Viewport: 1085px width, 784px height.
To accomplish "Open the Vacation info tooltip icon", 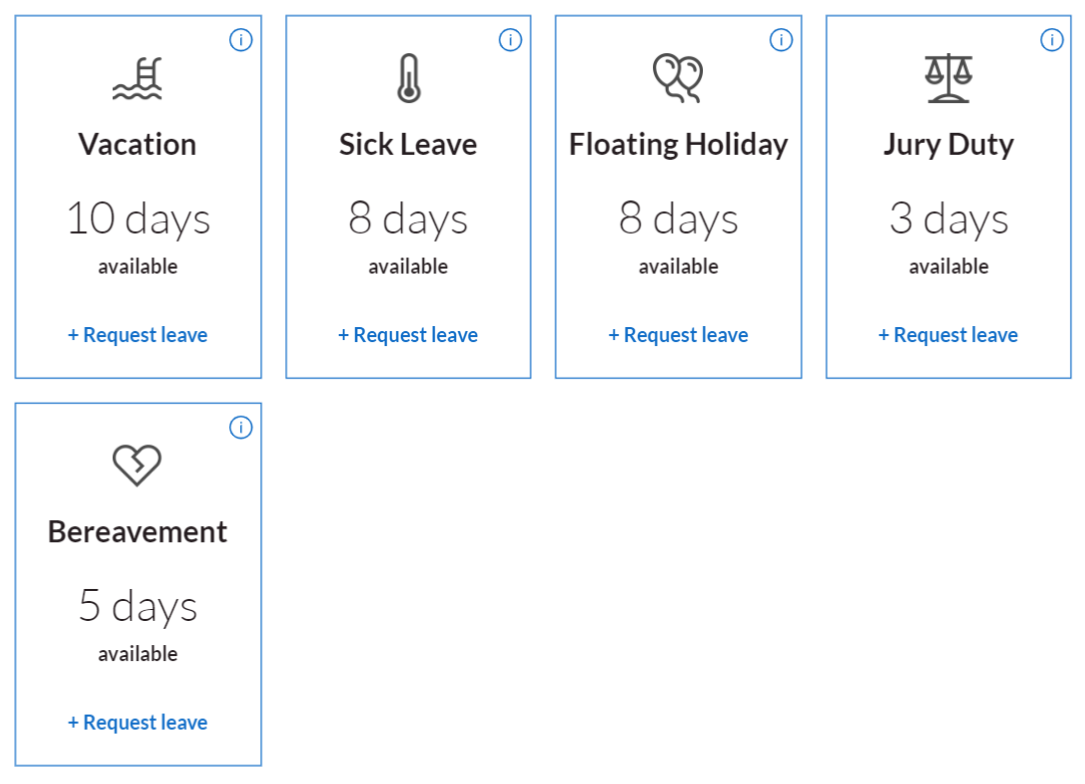I will pos(240,40).
